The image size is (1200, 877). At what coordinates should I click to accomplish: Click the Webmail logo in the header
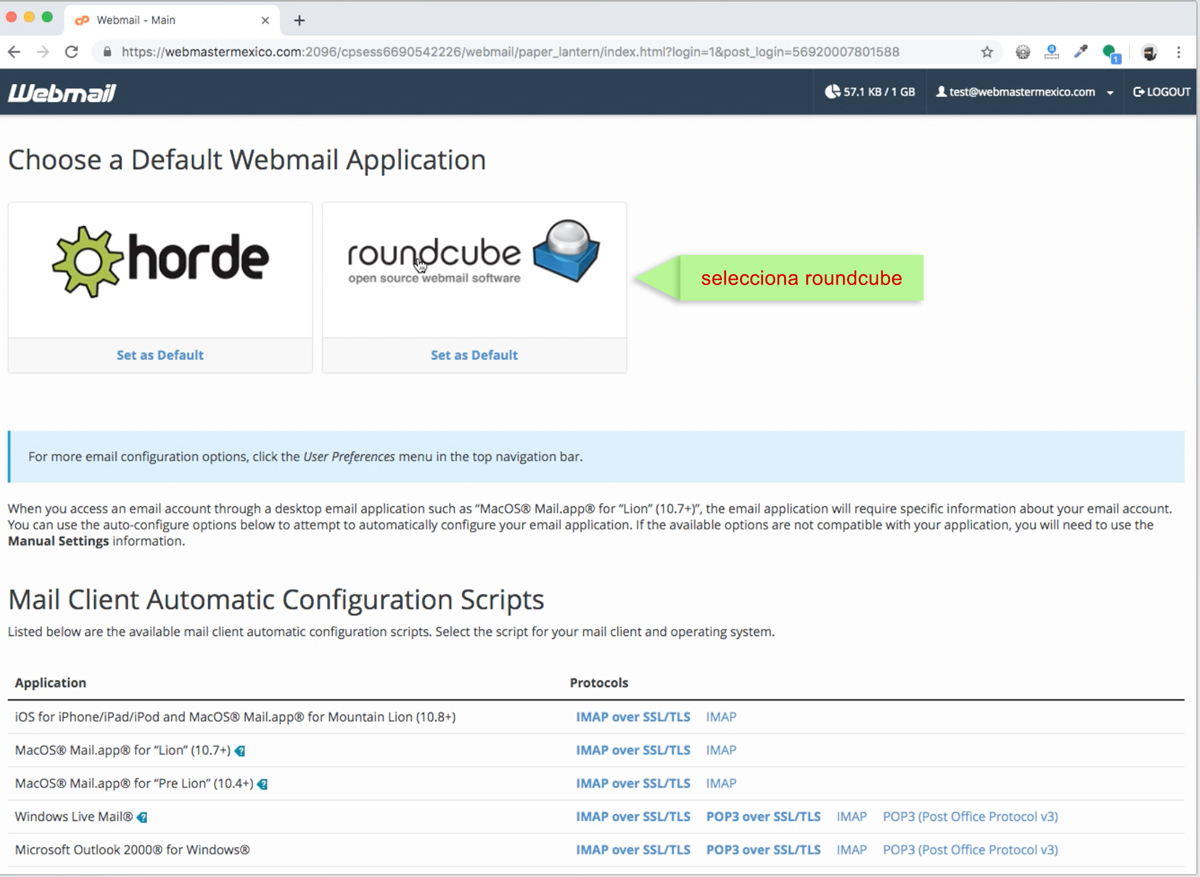(x=62, y=93)
